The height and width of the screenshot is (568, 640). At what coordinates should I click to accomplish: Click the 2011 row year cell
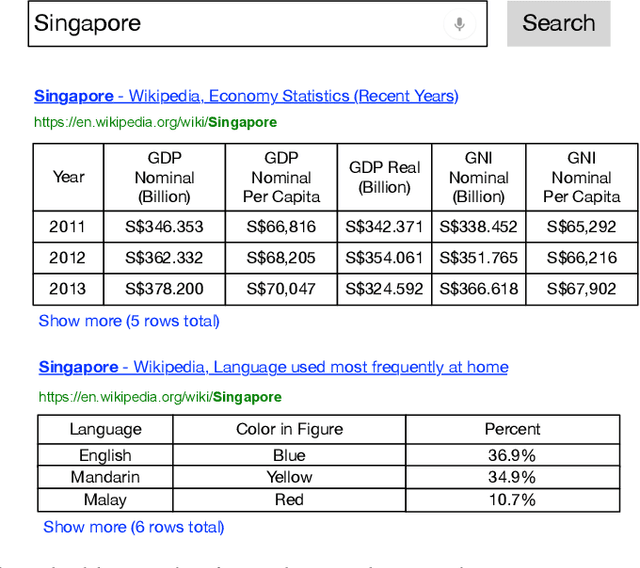68,227
